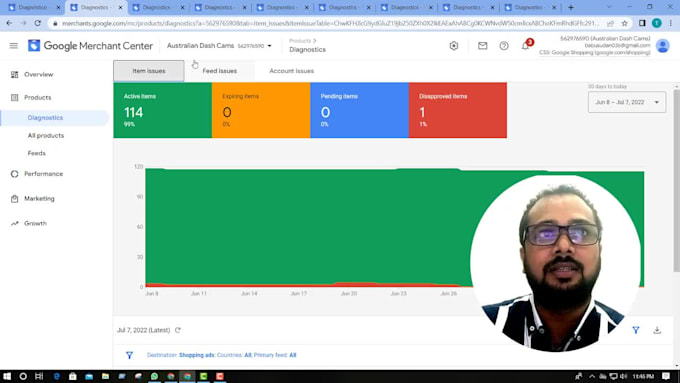Screen dimensions: 680x383
Task: Open a new browser tab
Action: 571,7
